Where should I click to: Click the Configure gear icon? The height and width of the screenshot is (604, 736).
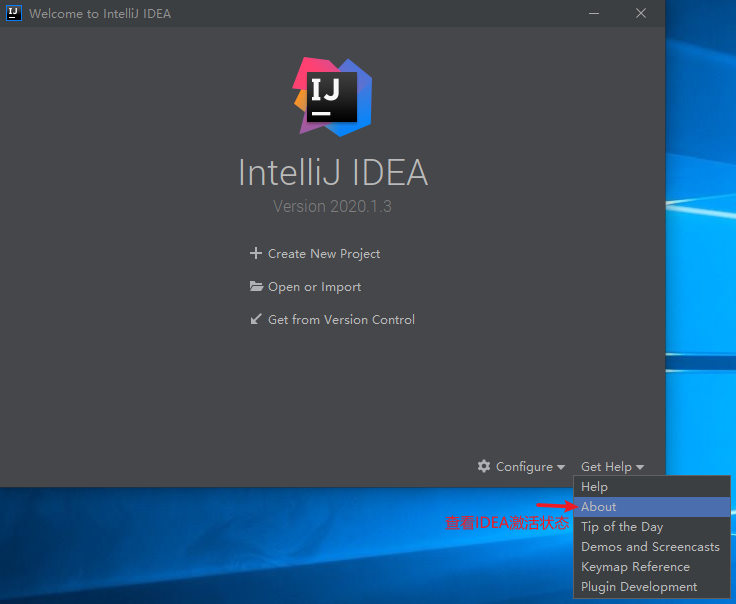tap(484, 466)
